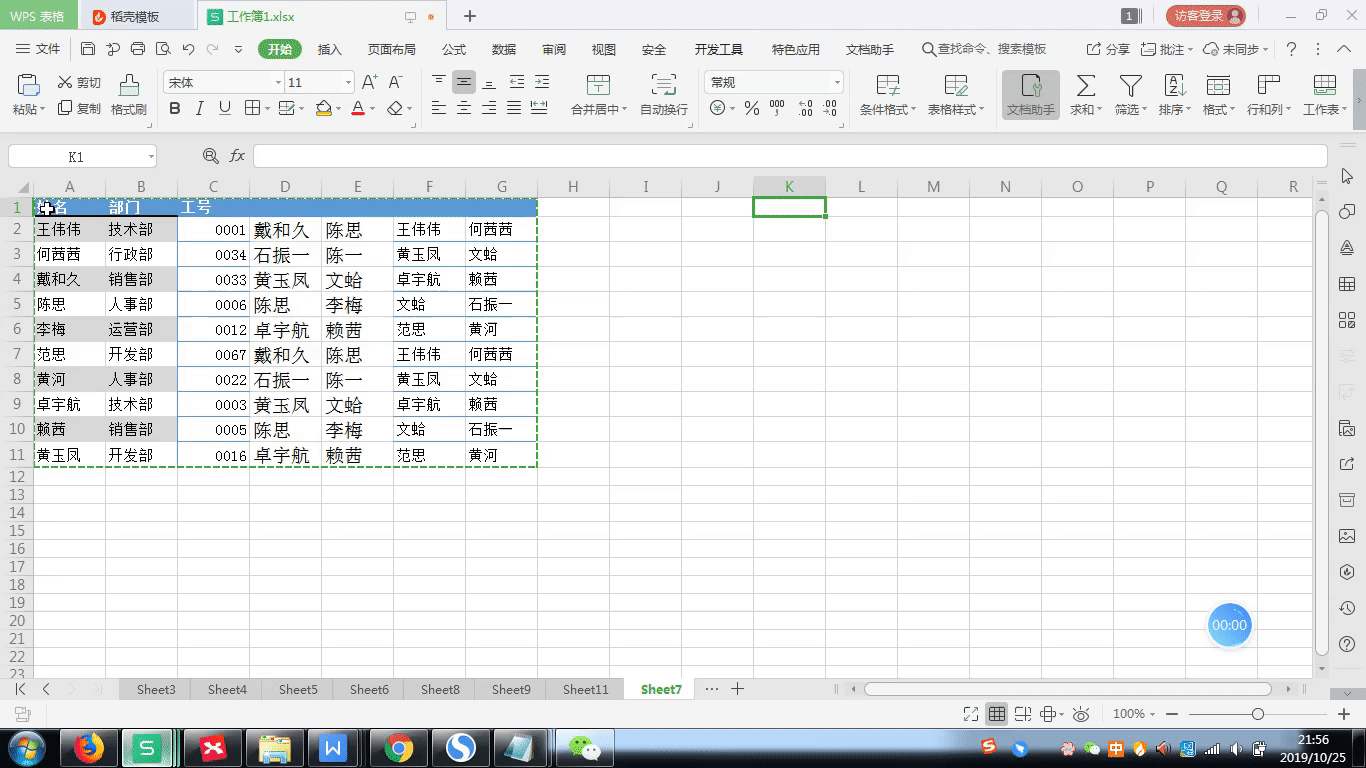Click the percent style icon
Screen dimensions: 1366x768
pos(752,109)
